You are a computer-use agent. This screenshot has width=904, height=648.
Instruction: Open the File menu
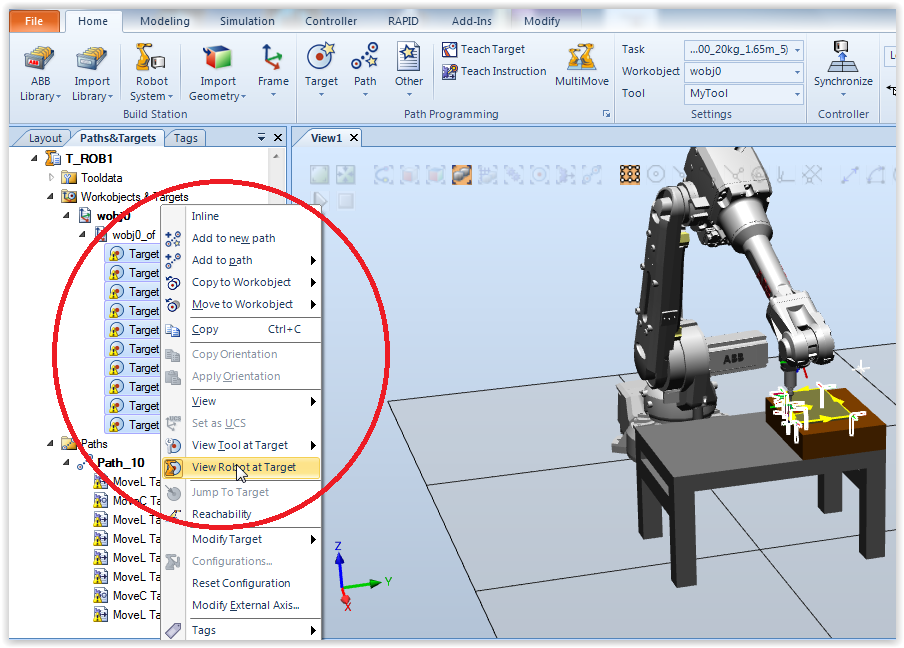(34, 21)
